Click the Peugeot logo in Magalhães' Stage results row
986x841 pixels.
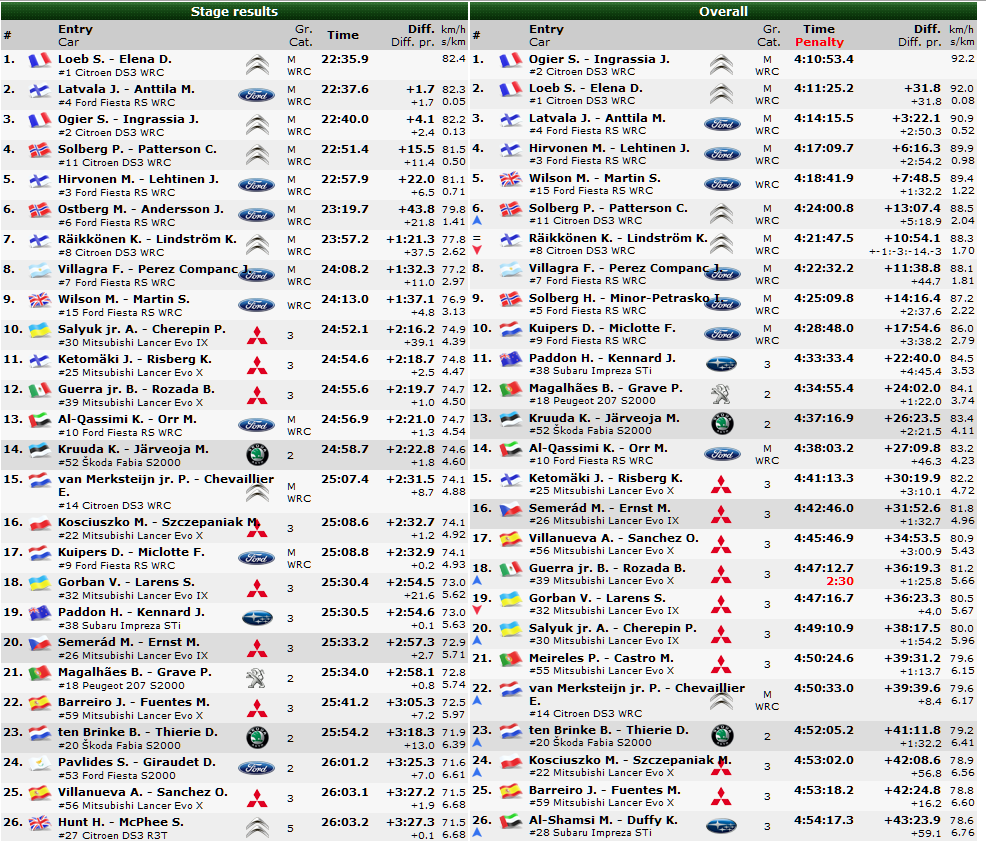click(x=256, y=678)
